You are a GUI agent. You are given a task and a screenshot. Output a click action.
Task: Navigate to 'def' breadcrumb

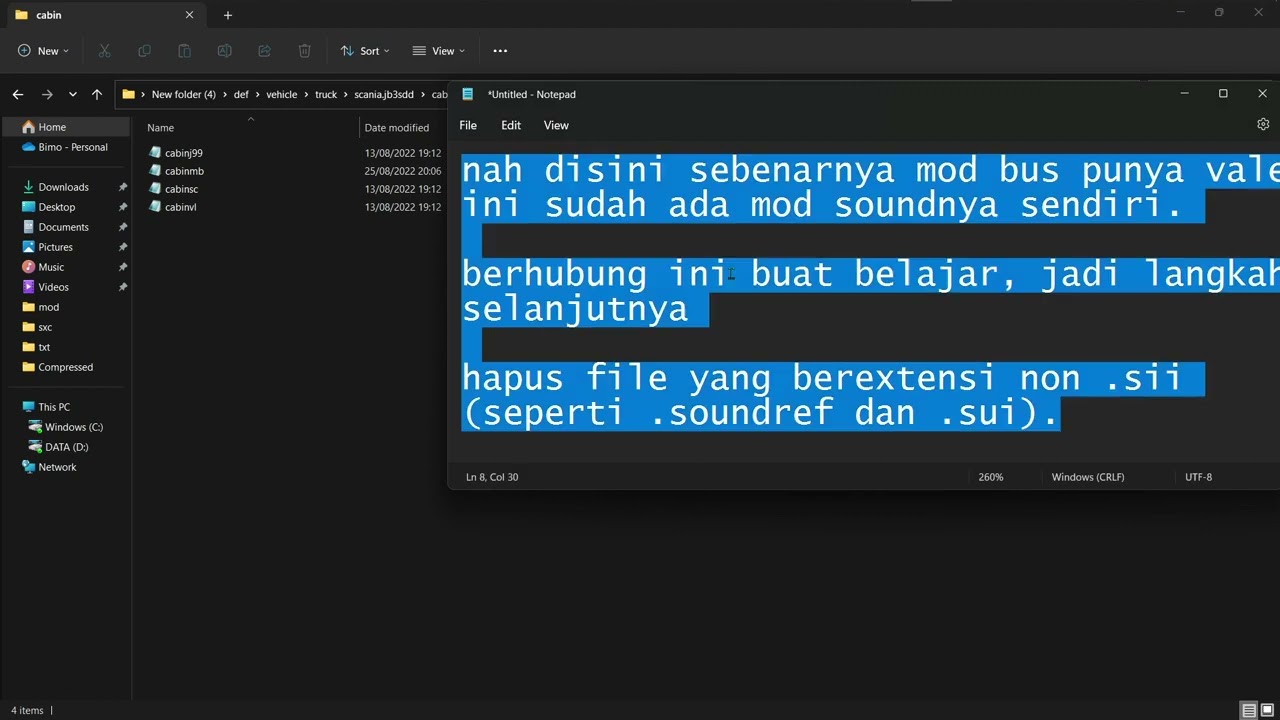click(x=241, y=94)
